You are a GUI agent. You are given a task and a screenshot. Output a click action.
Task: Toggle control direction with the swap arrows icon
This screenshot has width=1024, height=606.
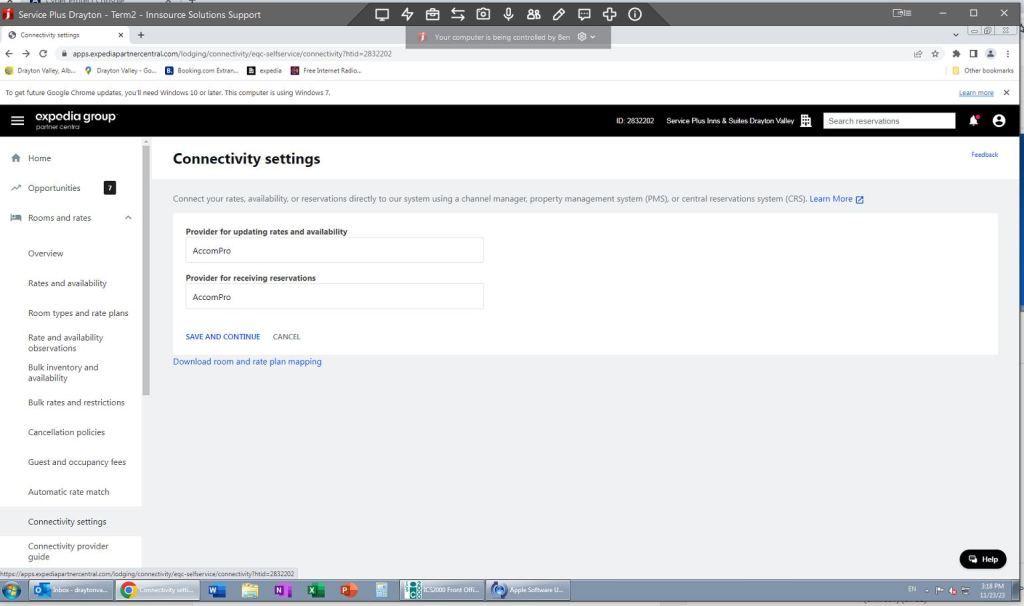tap(457, 14)
